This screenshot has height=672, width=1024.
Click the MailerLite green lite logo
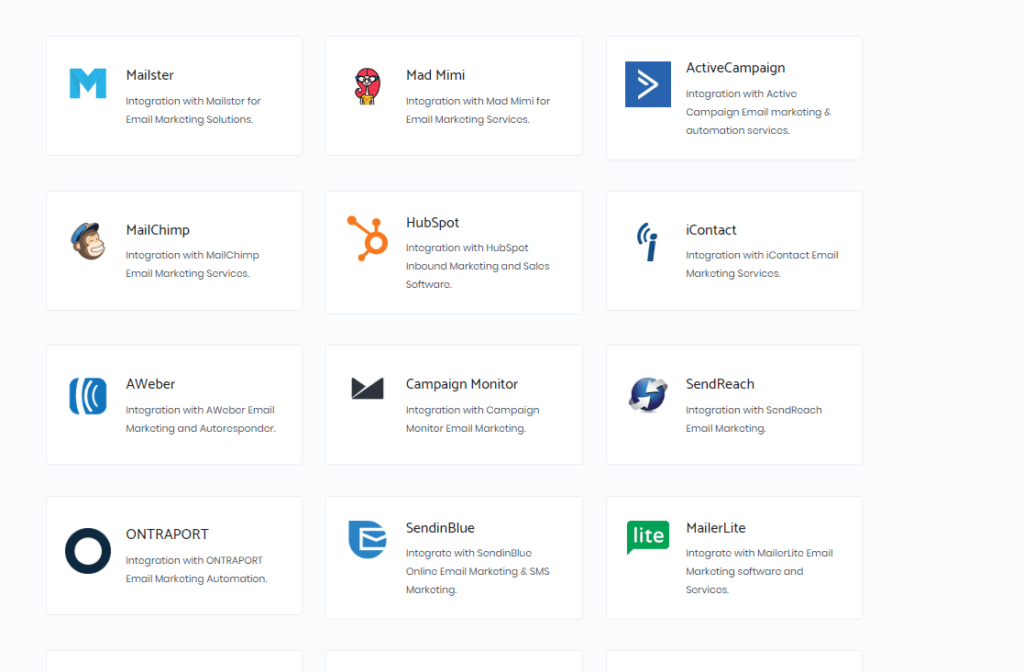[x=648, y=537]
